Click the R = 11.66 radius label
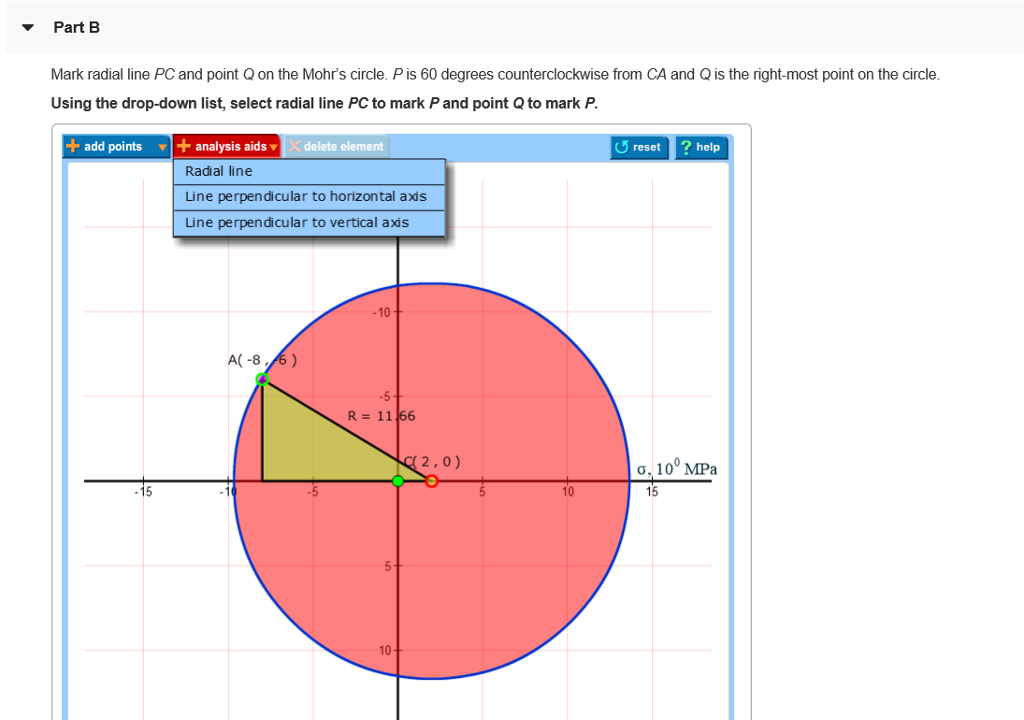This screenshot has height=720, width=1024. 381,416
